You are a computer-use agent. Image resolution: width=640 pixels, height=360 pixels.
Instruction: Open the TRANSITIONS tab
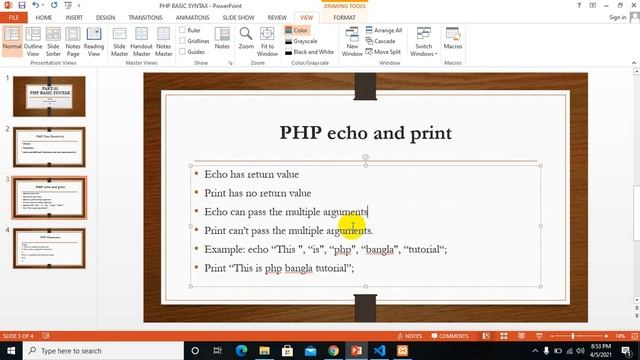pyautogui.click(x=145, y=18)
